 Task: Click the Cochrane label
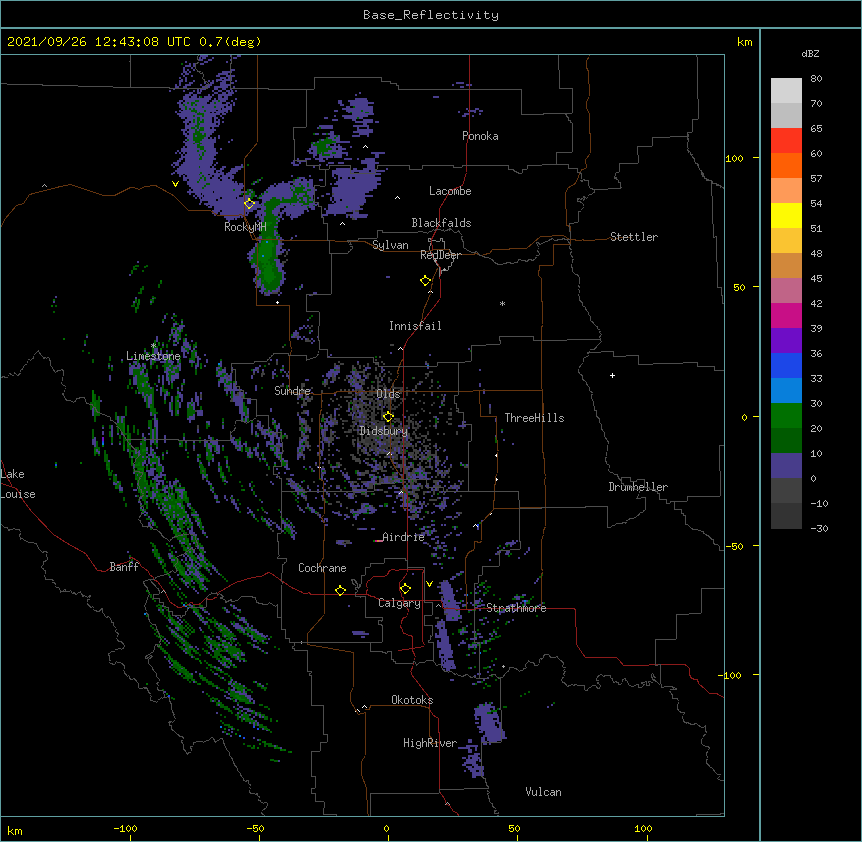[x=322, y=568]
